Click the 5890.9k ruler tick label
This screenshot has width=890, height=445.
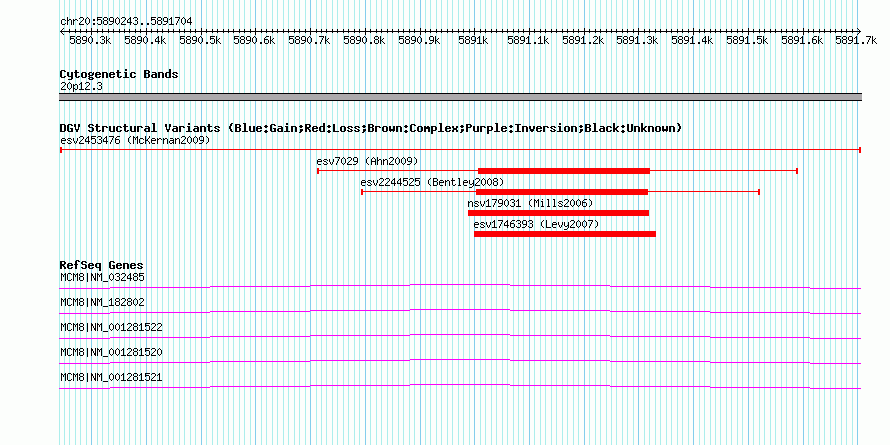419,40
